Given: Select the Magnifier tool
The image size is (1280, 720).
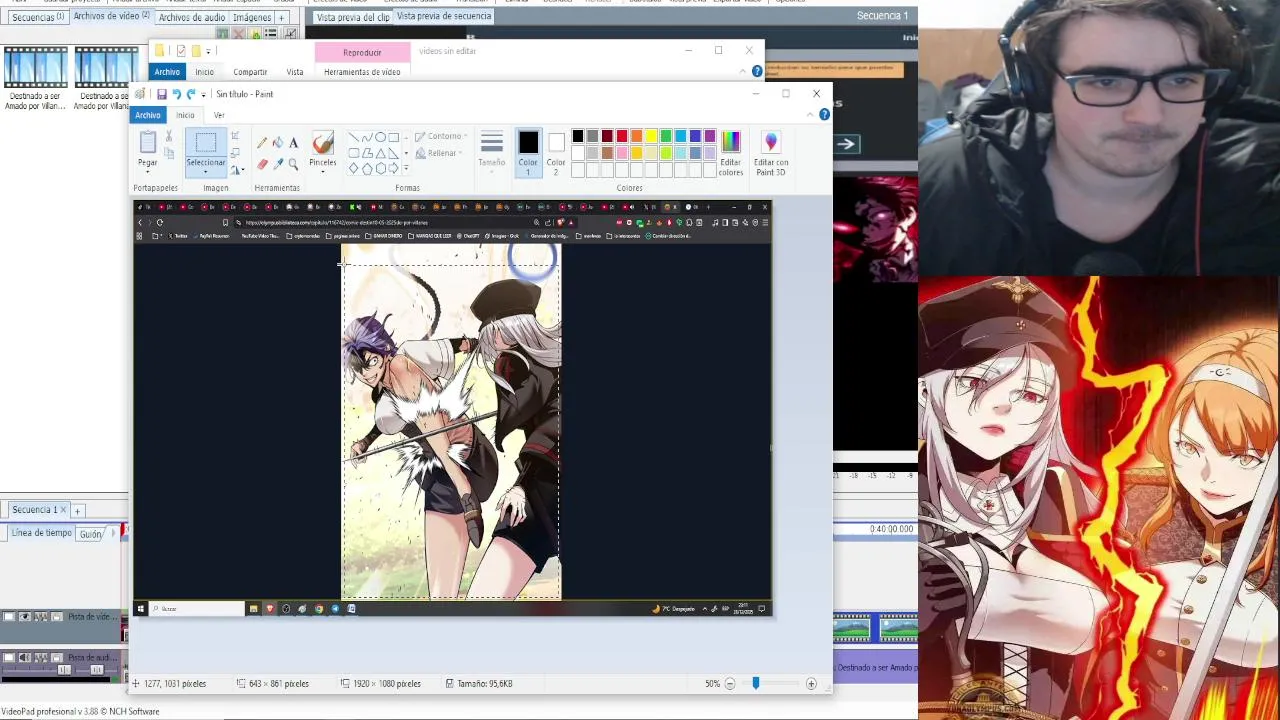Looking at the screenshot, I should [293, 164].
